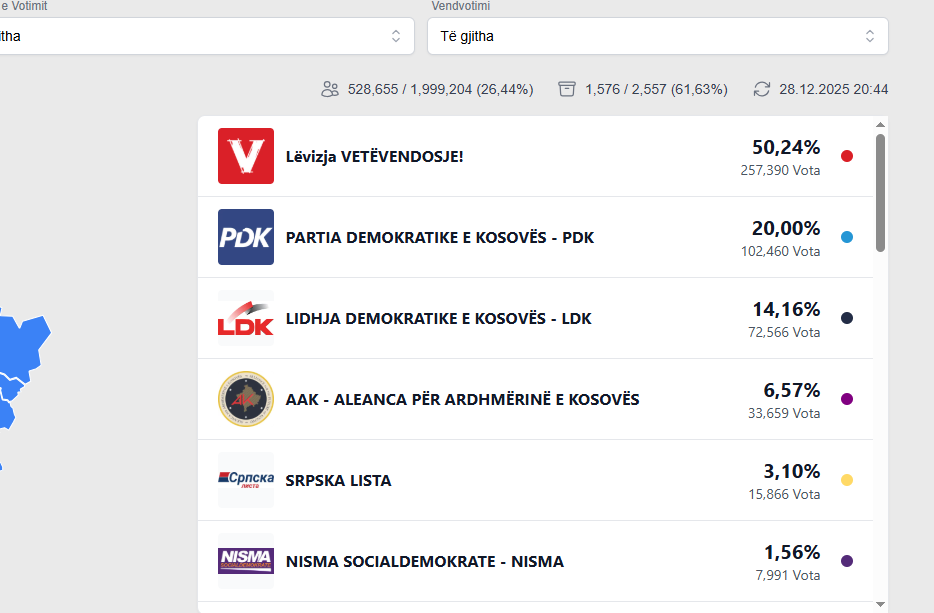934x613 pixels.
Task: Click the Lëvizja VETËVENDOSJE! party logo
Action: point(246,156)
